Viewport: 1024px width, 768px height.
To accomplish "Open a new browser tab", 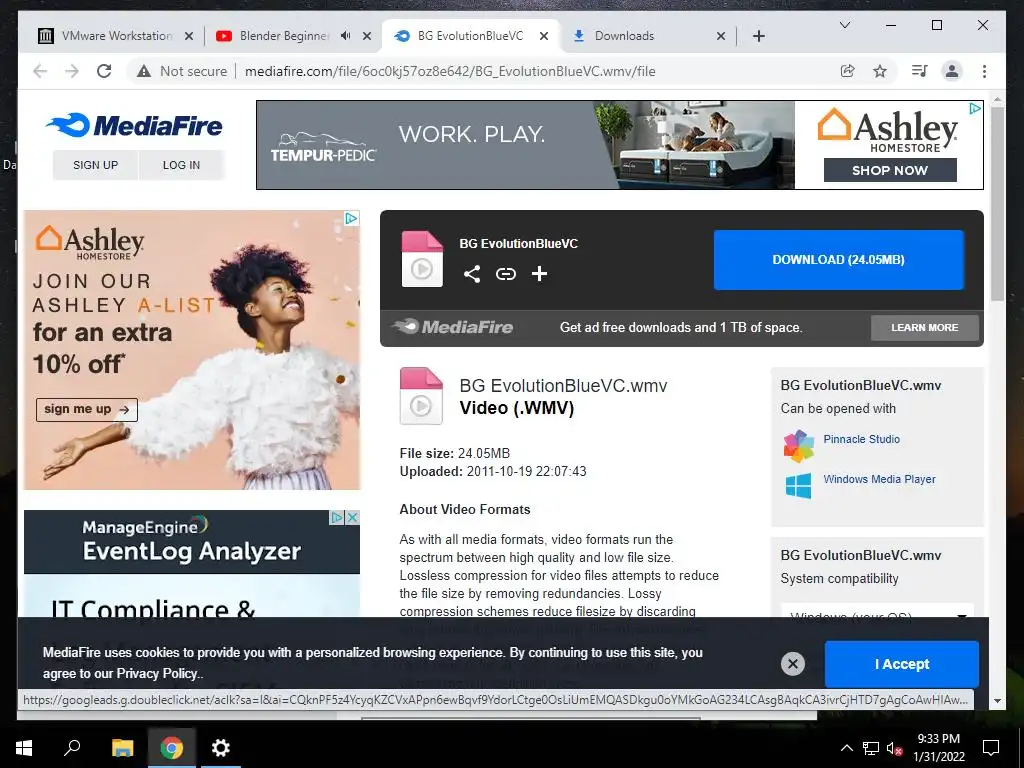I will (759, 36).
